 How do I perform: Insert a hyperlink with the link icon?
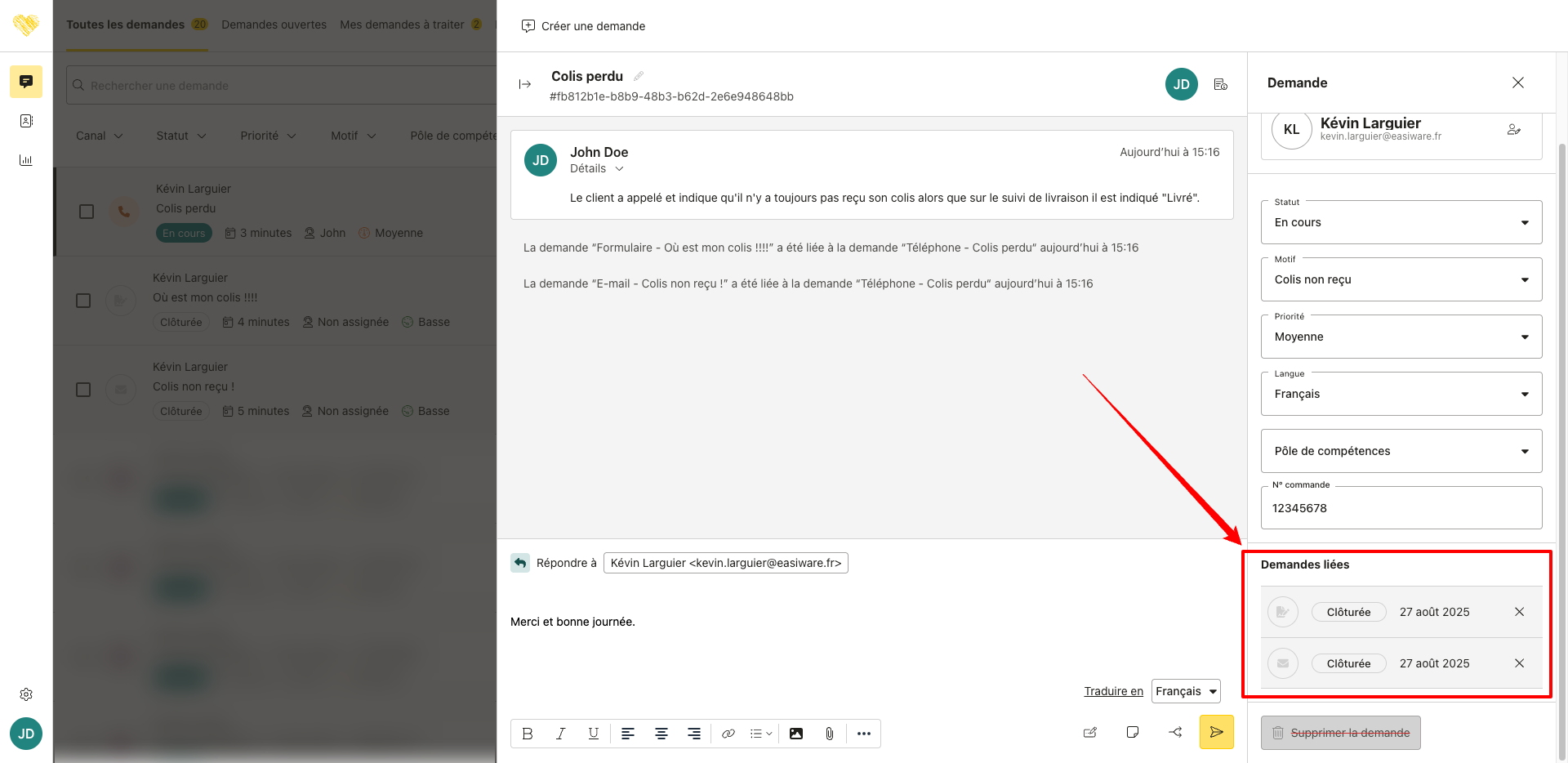click(728, 734)
